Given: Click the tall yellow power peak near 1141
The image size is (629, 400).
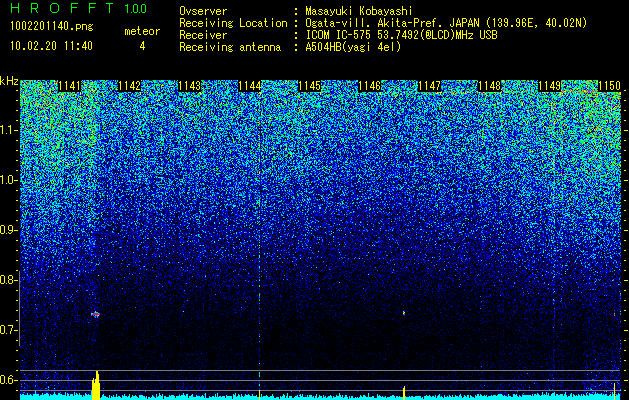Looking at the screenshot, I should click(x=96, y=385).
